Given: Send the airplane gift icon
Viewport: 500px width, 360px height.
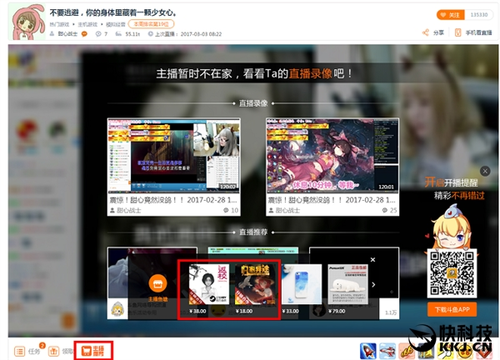Looking at the screenshot, I should point(387,351).
